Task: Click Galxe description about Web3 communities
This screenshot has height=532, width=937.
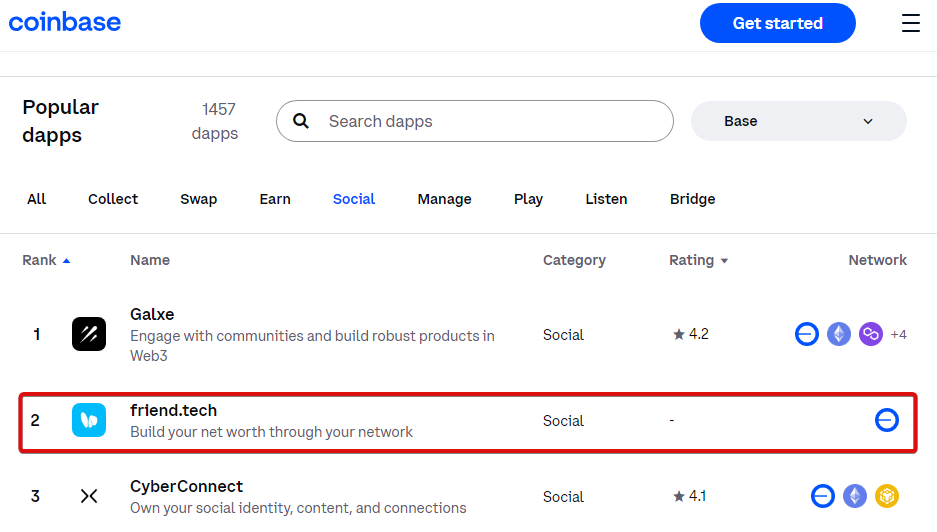Action: coord(313,346)
